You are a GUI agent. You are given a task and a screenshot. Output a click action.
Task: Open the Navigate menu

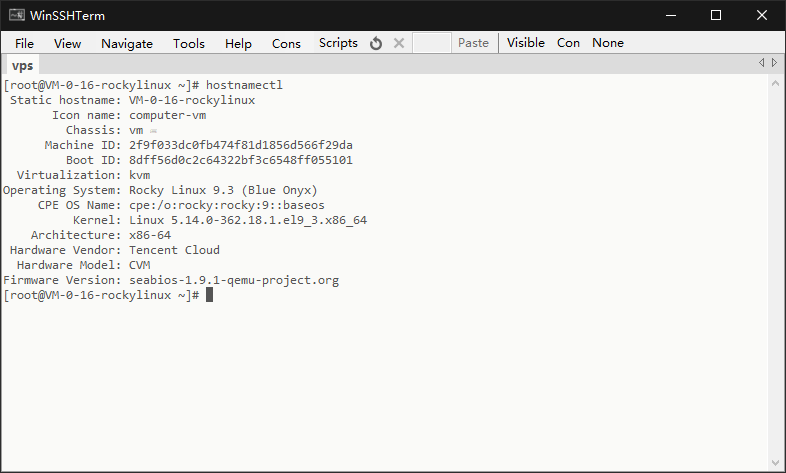(127, 43)
